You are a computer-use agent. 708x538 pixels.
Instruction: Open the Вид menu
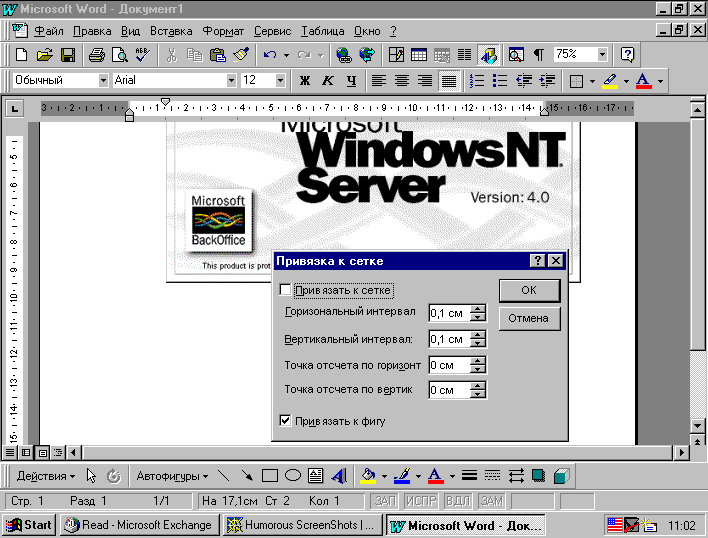130,31
